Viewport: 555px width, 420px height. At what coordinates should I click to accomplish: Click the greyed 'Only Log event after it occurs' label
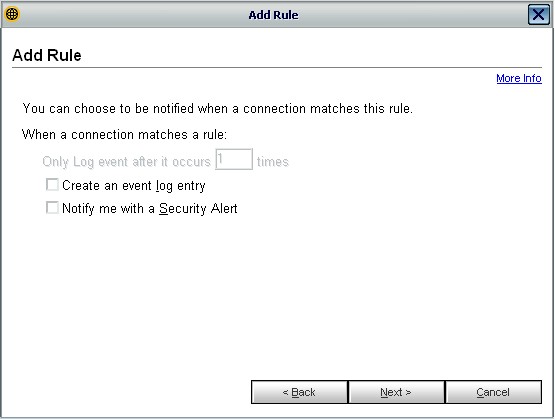tap(126, 162)
